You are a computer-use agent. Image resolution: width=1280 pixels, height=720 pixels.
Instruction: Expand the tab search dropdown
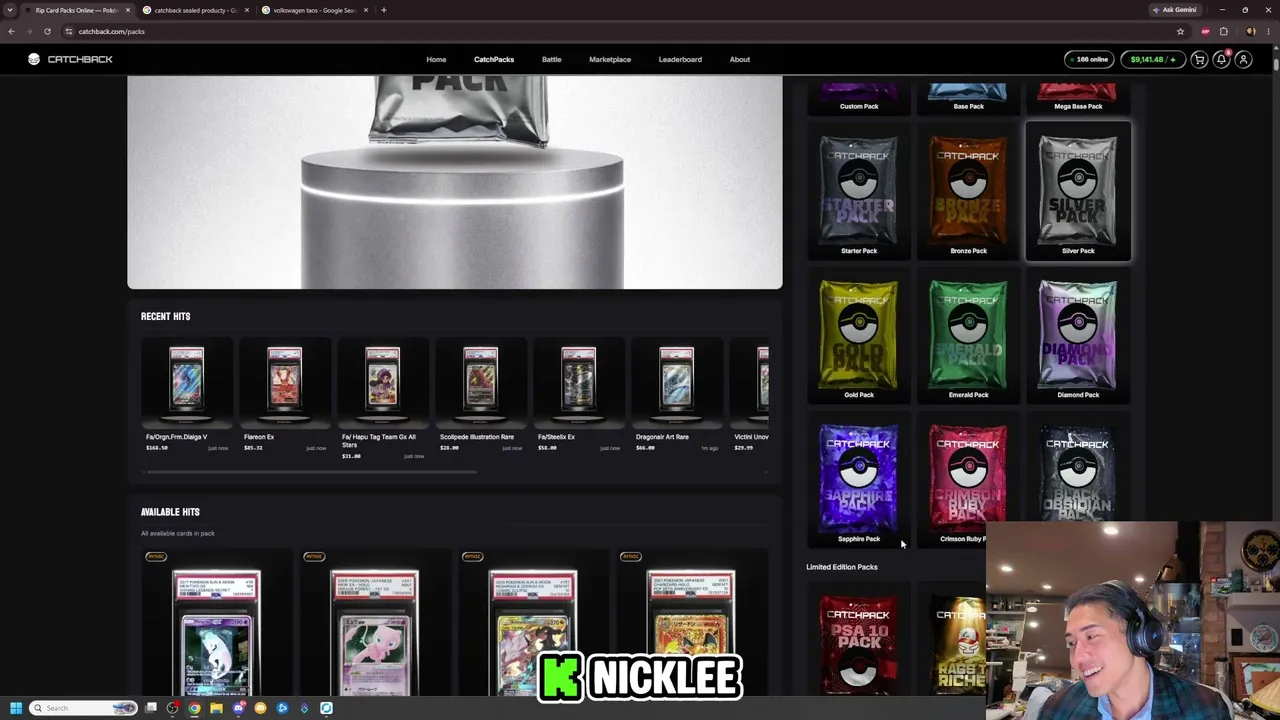(x=11, y=10)
